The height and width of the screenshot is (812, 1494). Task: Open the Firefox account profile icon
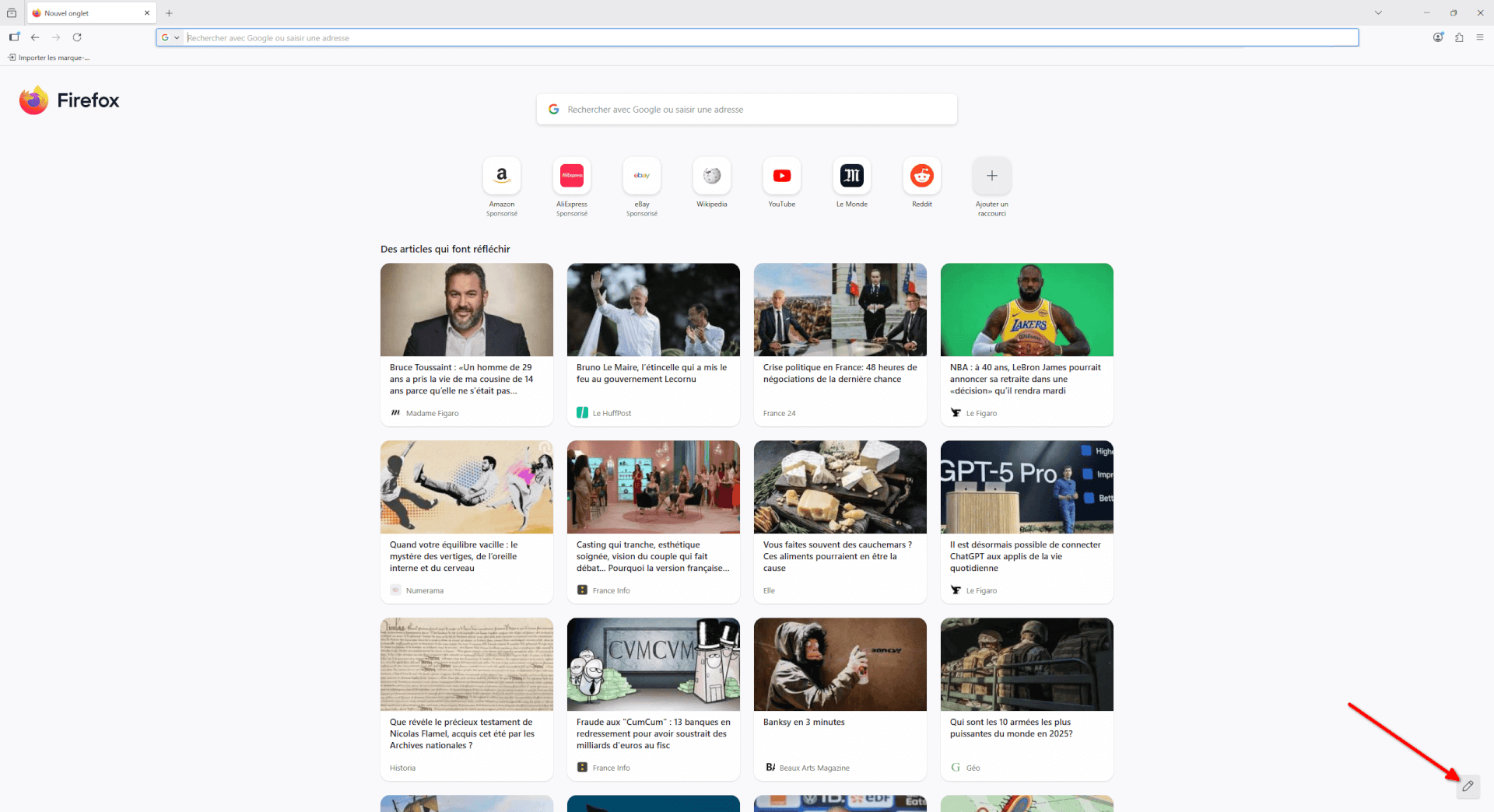coord(1438,37)
